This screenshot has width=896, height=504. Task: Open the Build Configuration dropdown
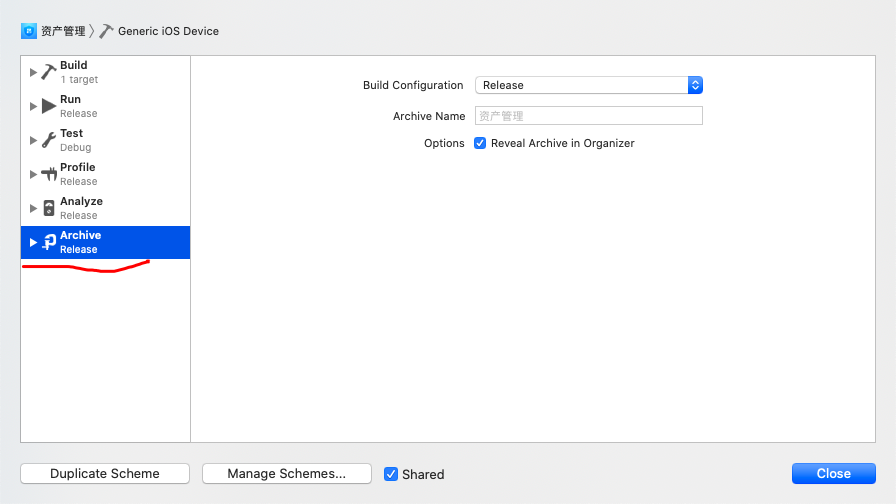[589, 85]
